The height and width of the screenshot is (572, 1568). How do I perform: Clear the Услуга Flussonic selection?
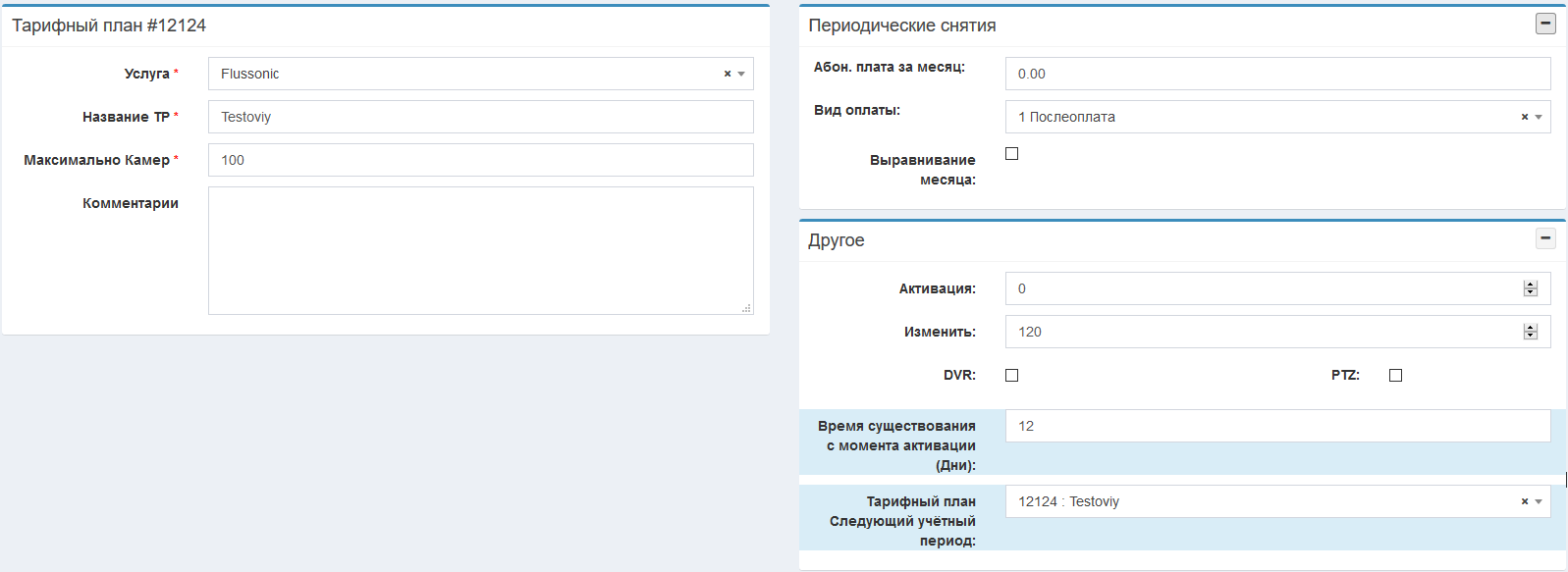pos(728,74)
